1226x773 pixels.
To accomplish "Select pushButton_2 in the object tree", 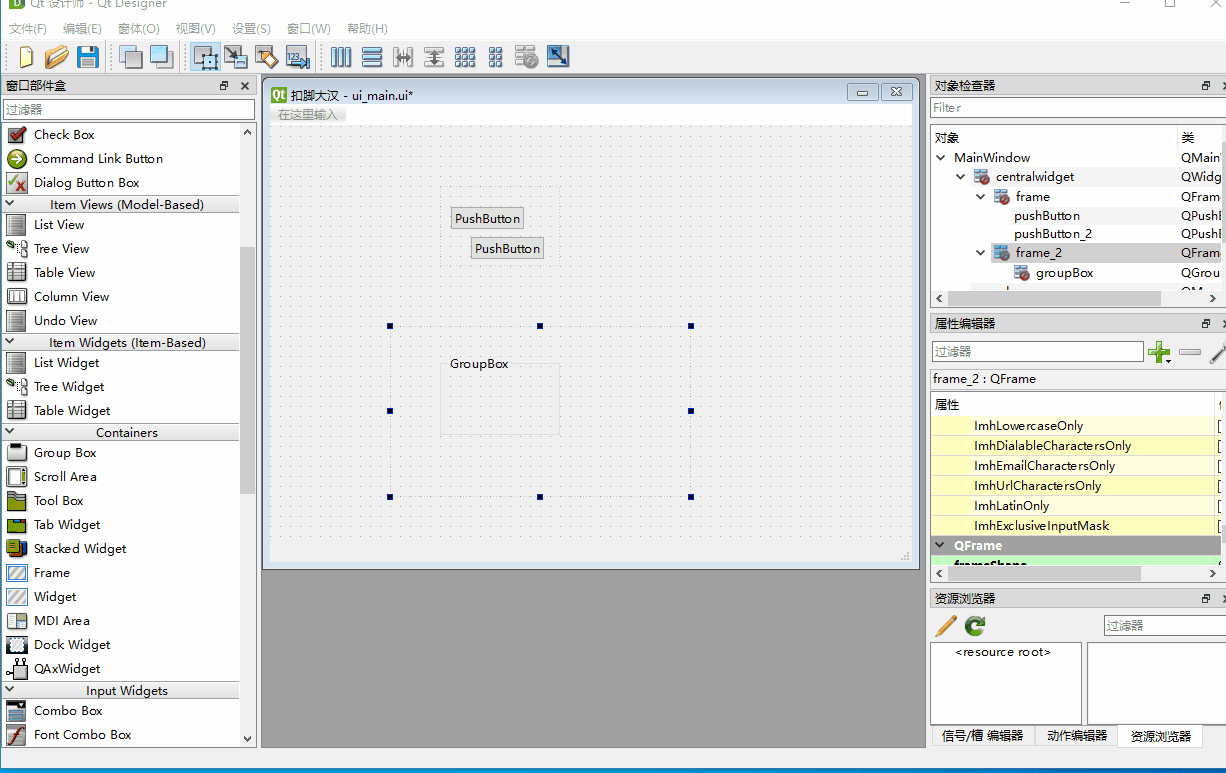I will point(1053,233).
